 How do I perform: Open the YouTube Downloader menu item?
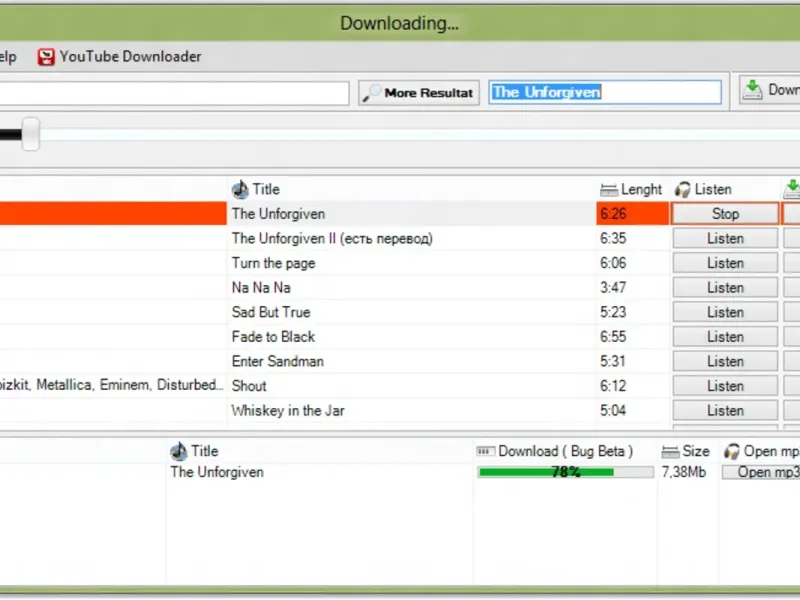[119, 57]
